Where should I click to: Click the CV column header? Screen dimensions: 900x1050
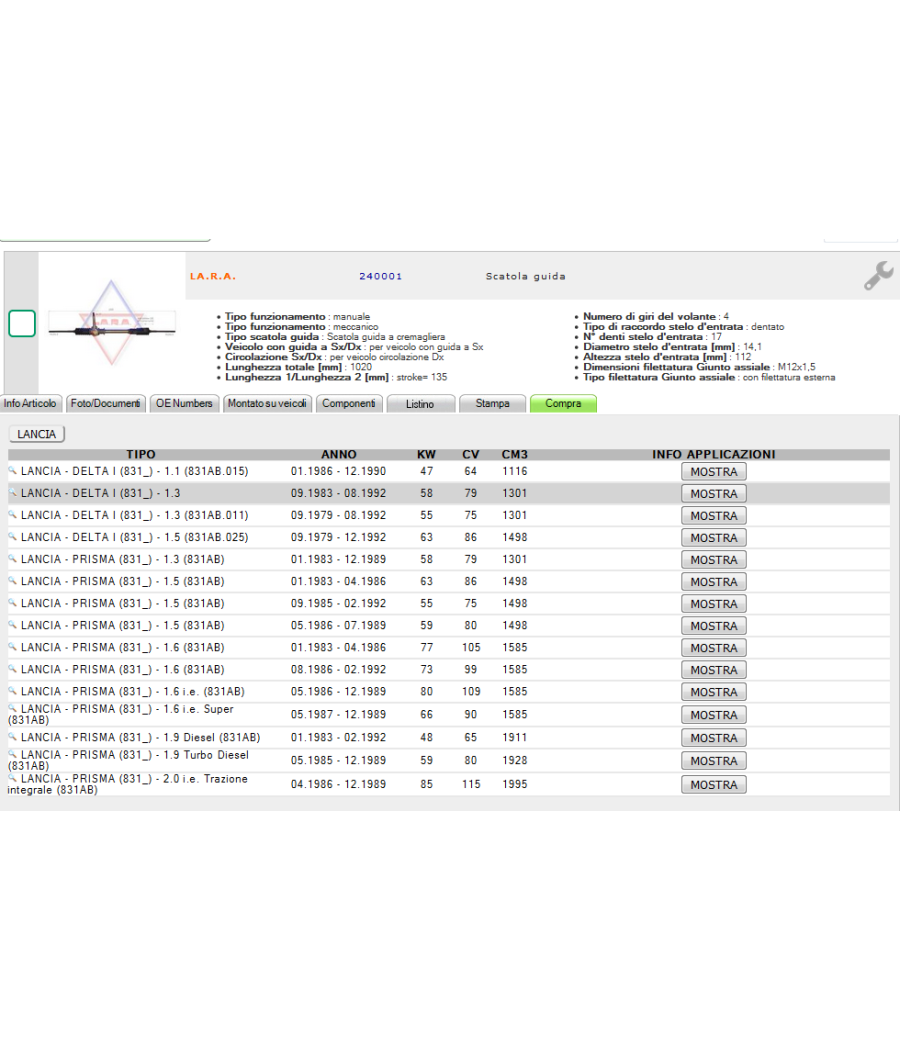(x=471, y=455)
